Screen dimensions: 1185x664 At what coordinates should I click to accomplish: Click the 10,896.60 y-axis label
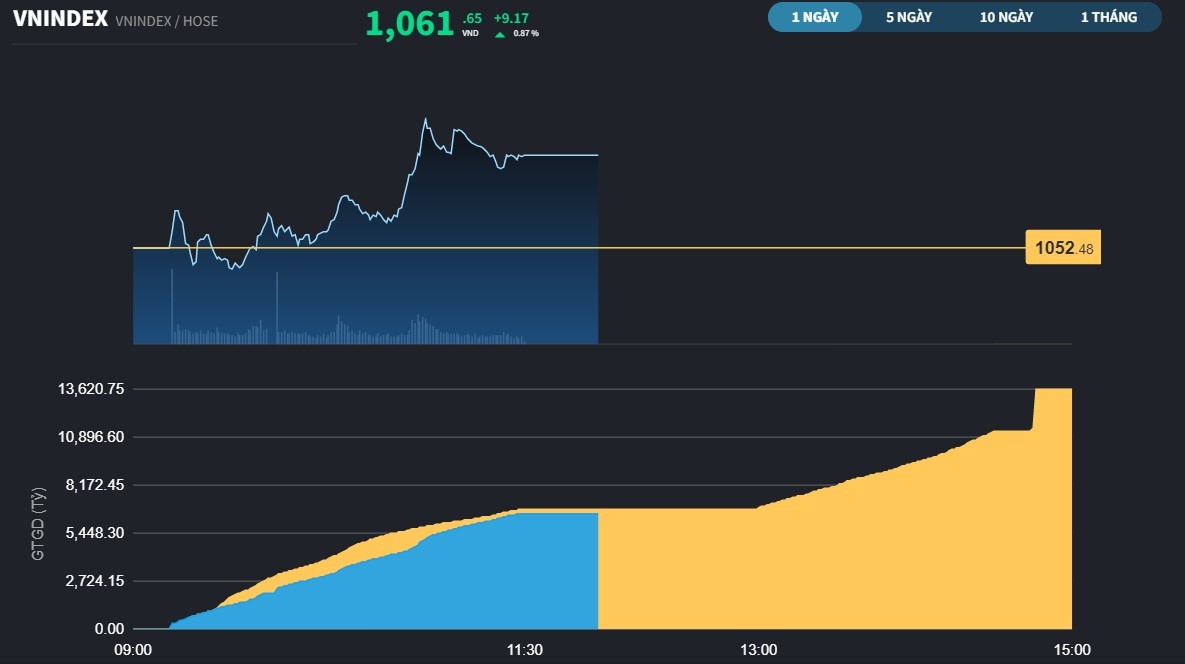pyautogui.click(x=88, y=437)
